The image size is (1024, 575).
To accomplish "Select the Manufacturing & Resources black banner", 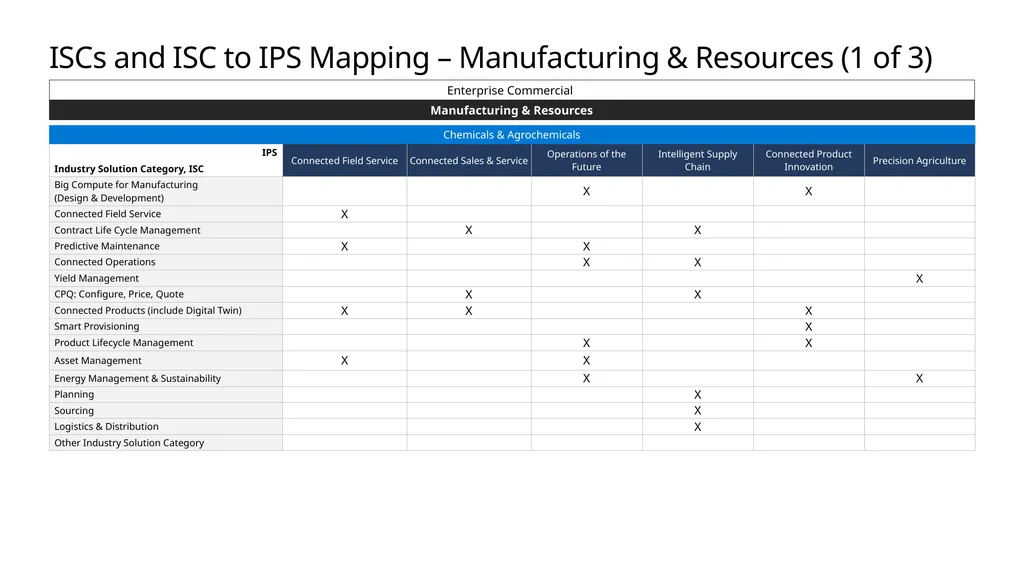I will [512, 110].
